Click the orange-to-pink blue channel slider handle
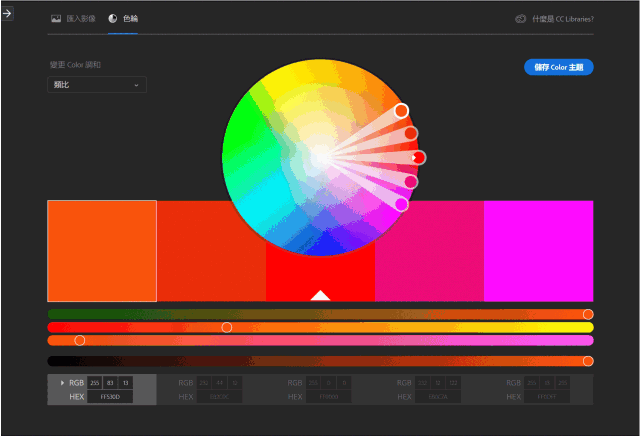The image size is (640, 436). coord(80,340)
